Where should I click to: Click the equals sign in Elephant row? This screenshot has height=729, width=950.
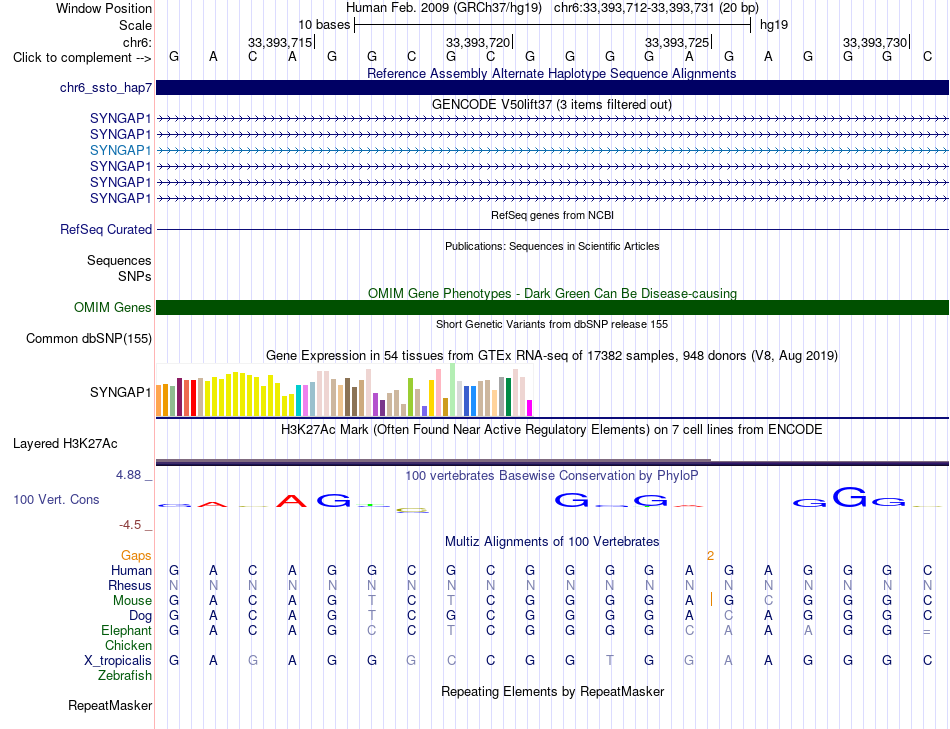(926, 631)
